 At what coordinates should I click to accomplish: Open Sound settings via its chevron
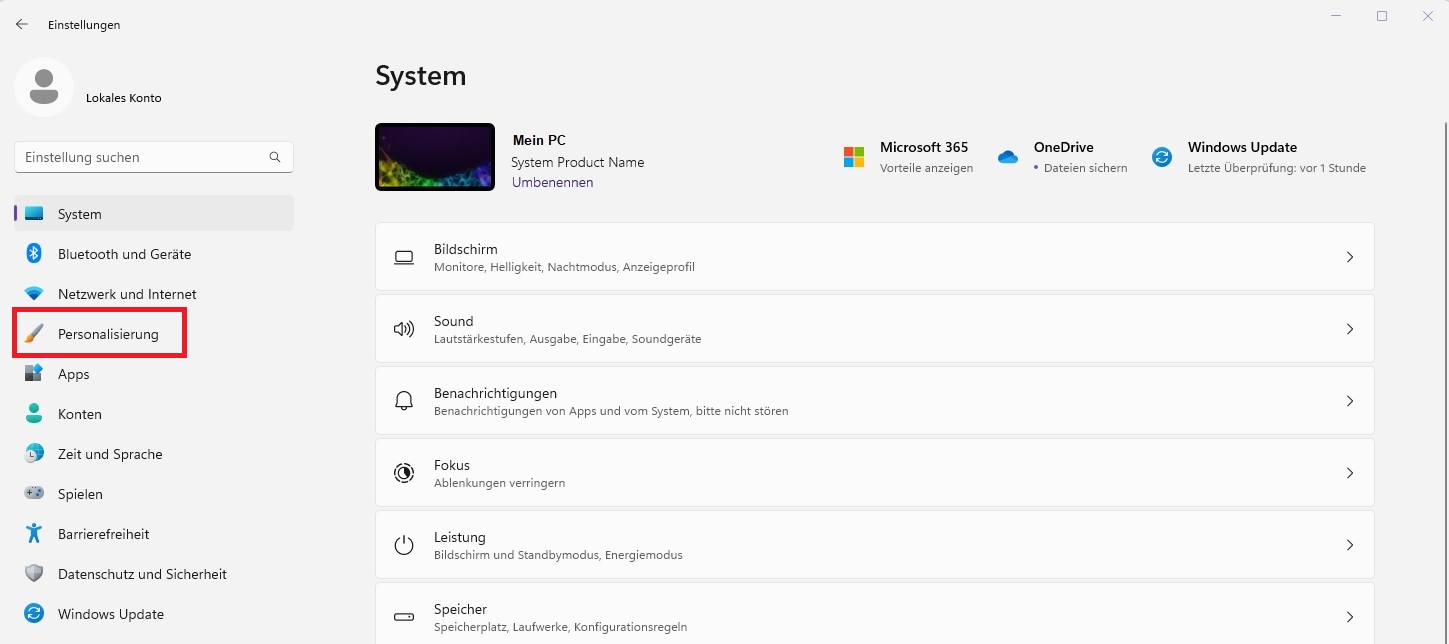(1350, 329)
